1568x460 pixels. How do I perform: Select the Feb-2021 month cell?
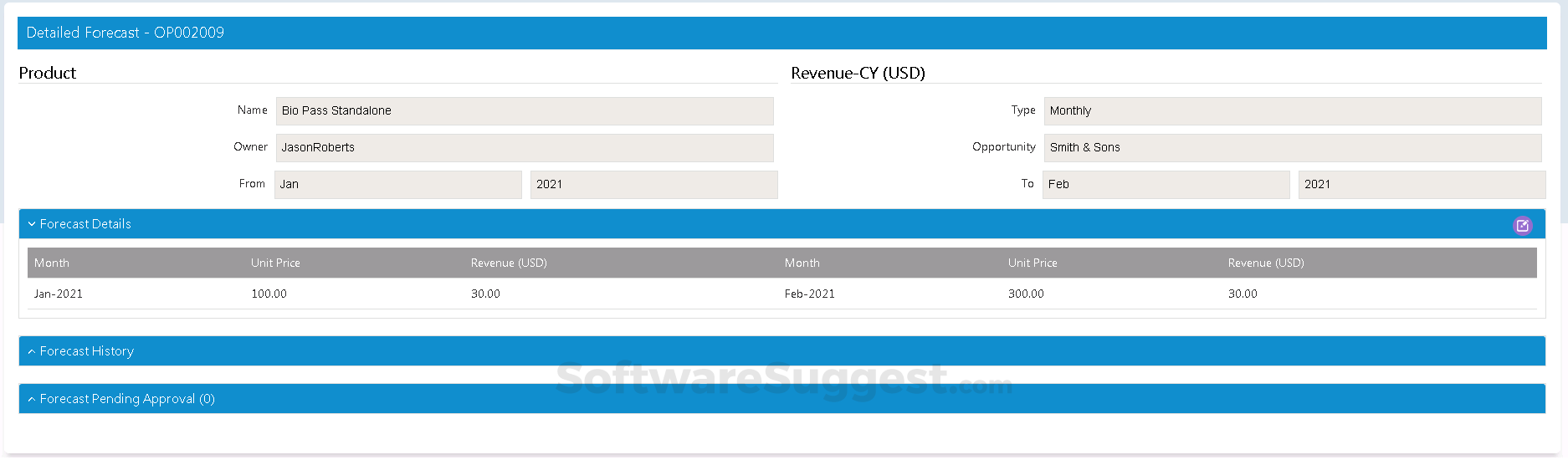point(809,294)
